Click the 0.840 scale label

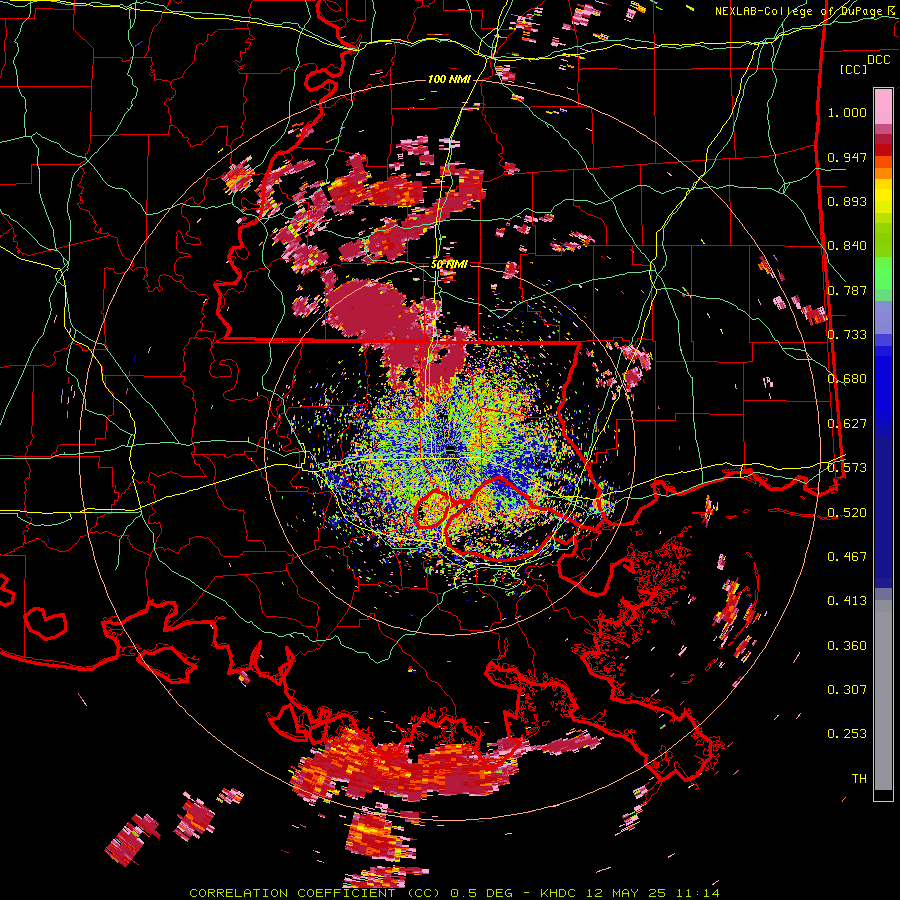[847, 246]
